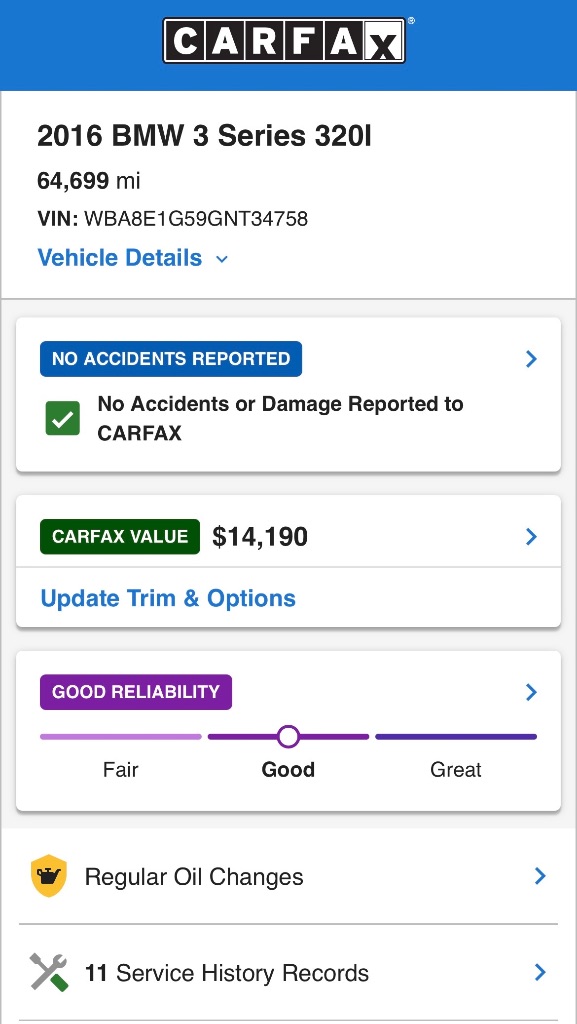This screenshot has height=1024, width=577.
Task: Click the green CARFAX VALUE badge
Action: click(x=120, y=537)
